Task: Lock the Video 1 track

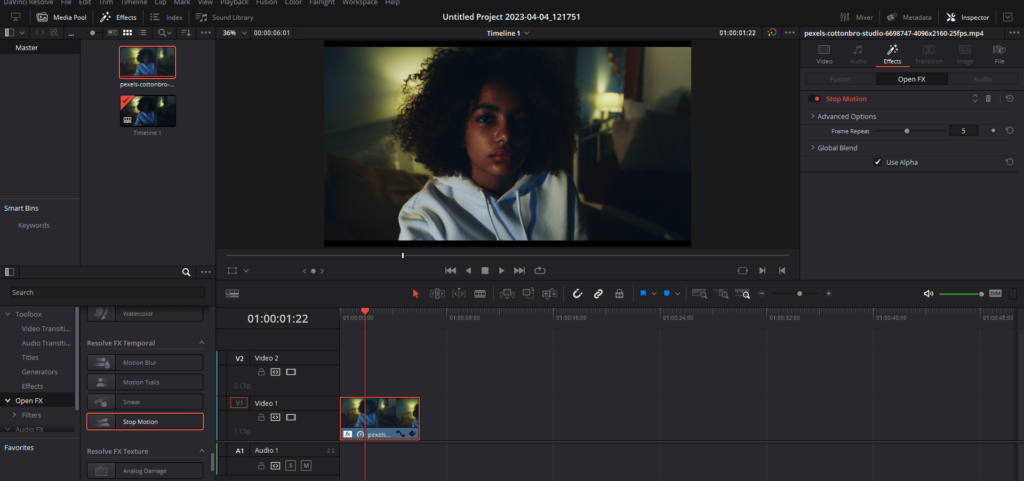Action: tap(261, 417)
